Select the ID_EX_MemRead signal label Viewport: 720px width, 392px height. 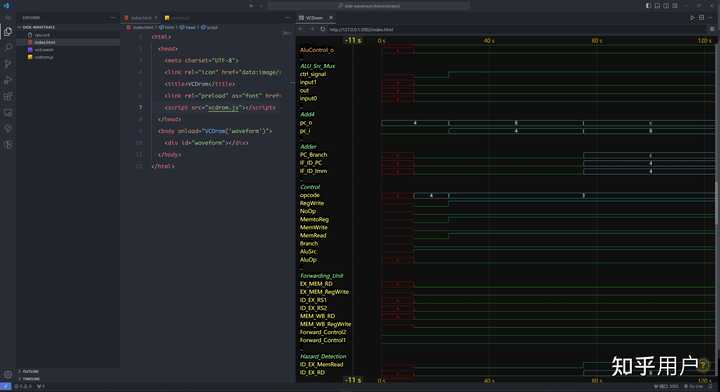[x=321, y=364]
